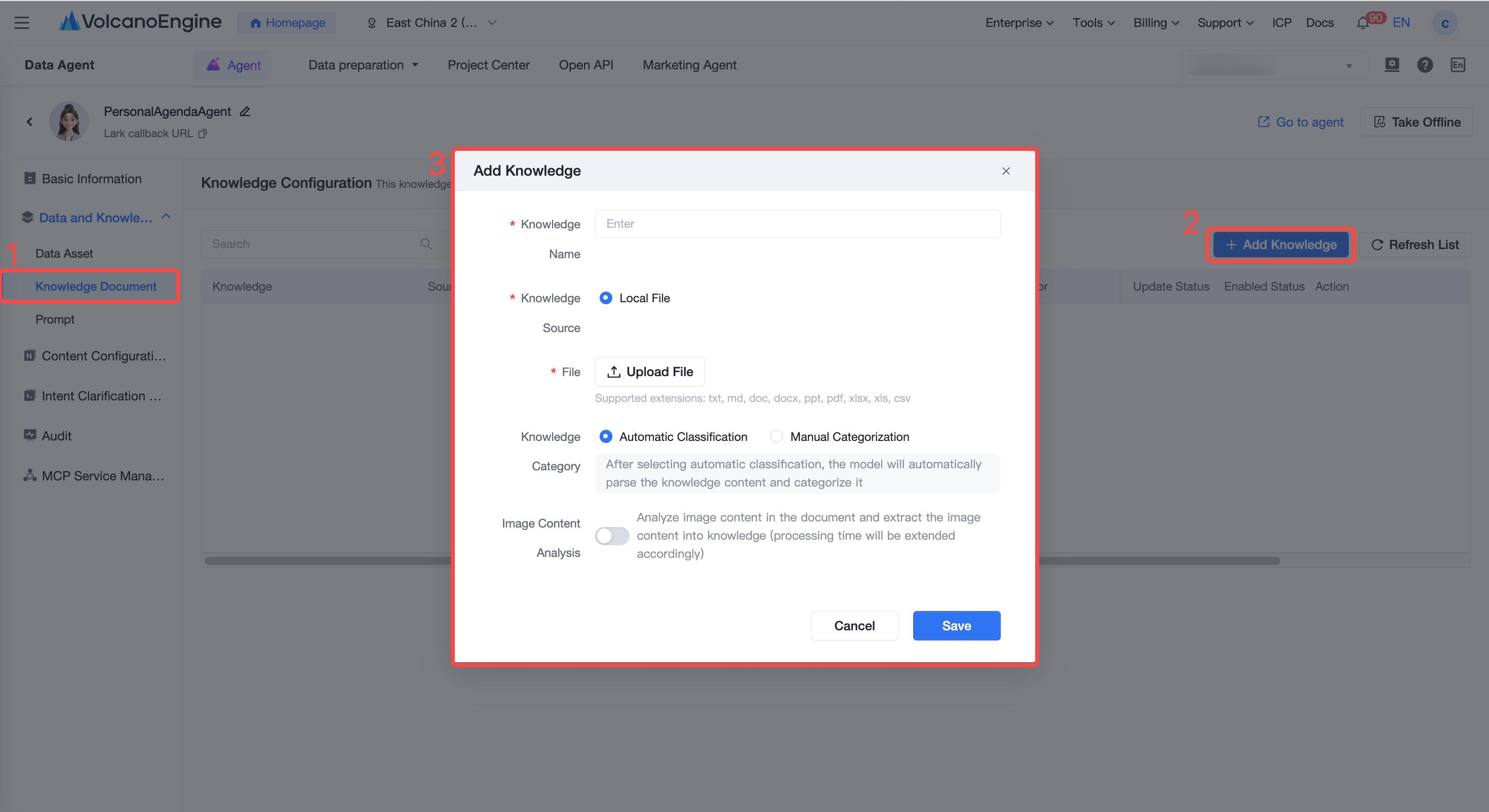Click the notification bell icon
The height and width of the screenshot is (812, 1489).
tap(1362, 23)
